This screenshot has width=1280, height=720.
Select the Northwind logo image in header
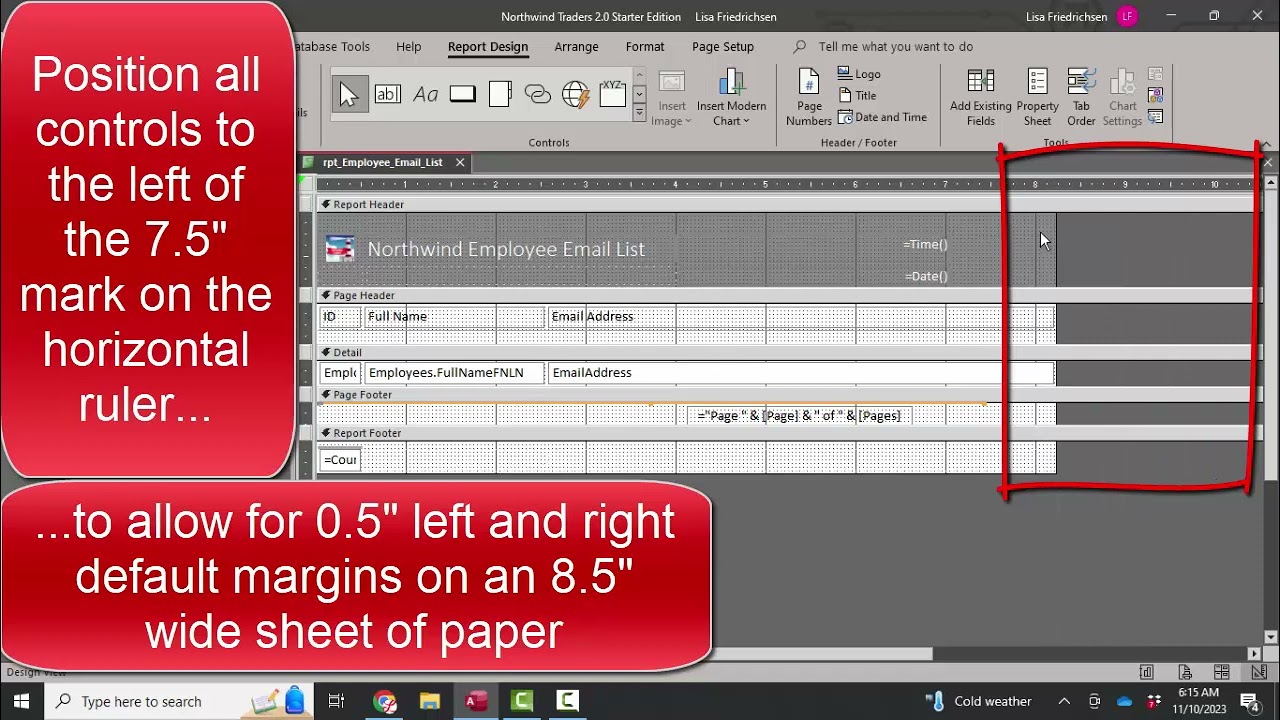tap(340, 249)
